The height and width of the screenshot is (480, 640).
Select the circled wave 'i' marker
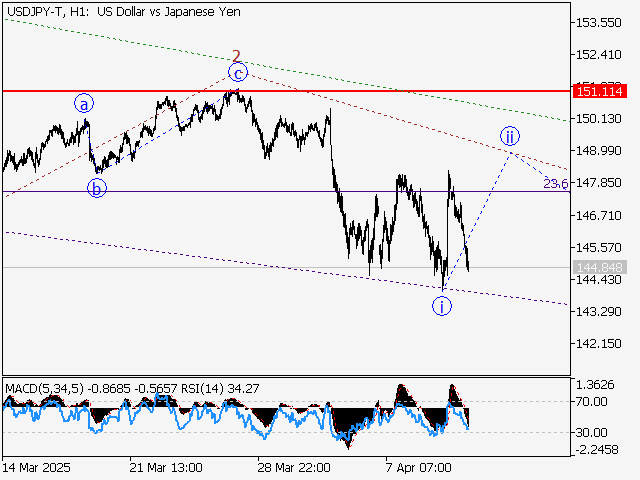(x=442, y=306)
